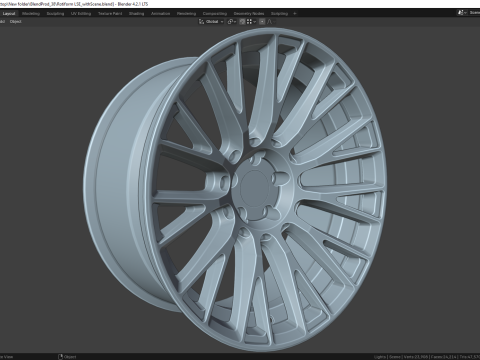Toggle proportional editing

pyautogui.click(x=262, y=22)
